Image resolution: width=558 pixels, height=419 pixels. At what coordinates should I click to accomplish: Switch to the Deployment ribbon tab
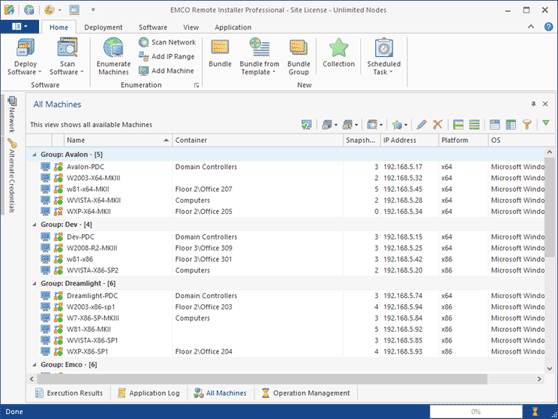104,27
